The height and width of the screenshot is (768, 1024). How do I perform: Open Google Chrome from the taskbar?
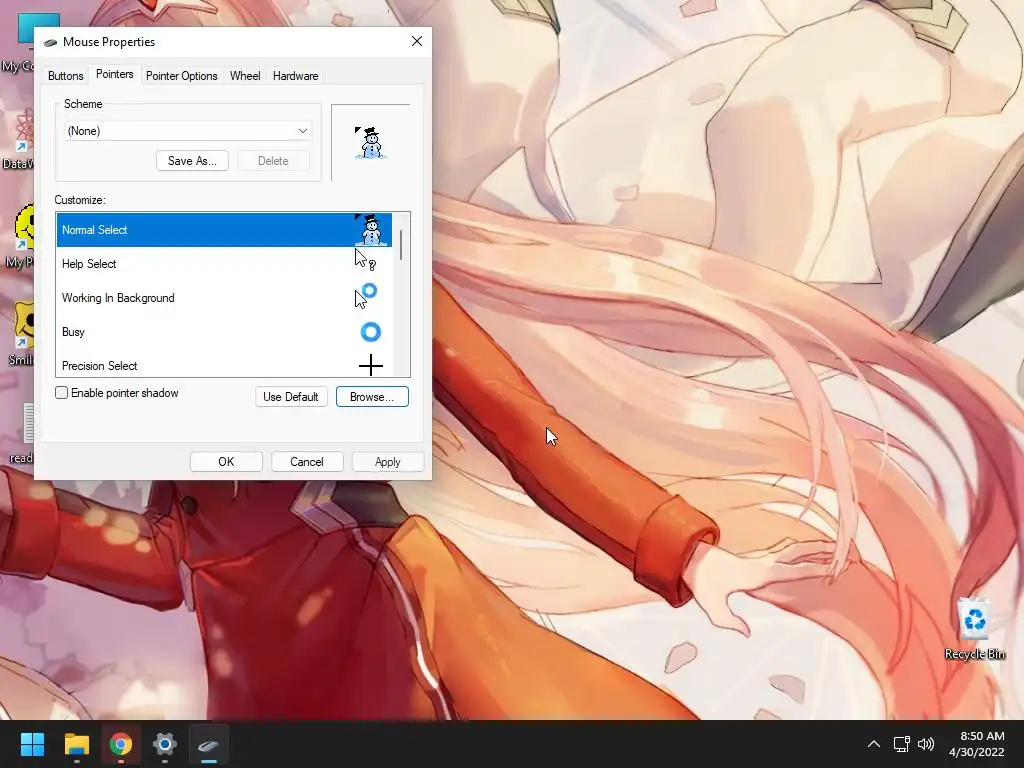[121, 744]
